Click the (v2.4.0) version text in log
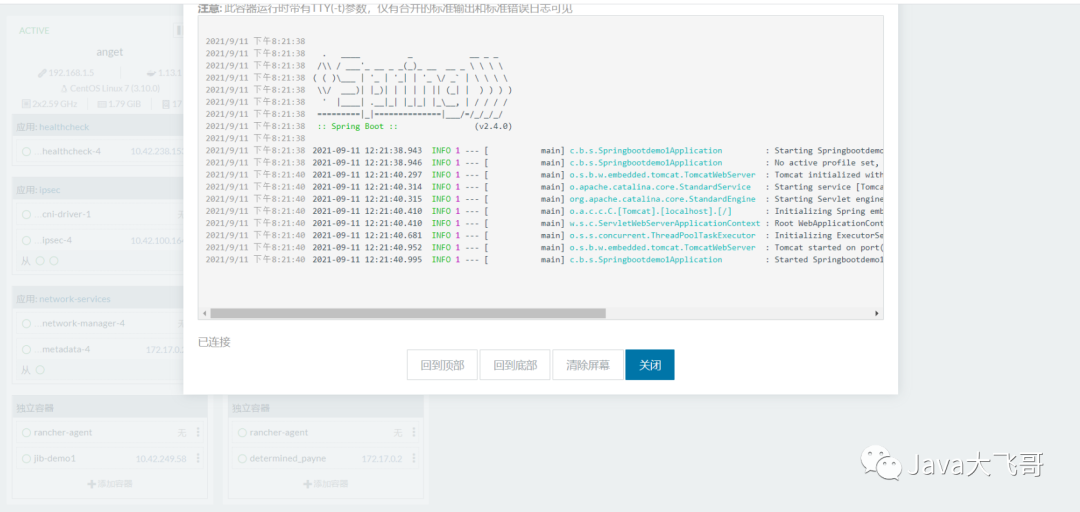The width and height of the screenshot is (1080, 512). [x=493, y=126]
